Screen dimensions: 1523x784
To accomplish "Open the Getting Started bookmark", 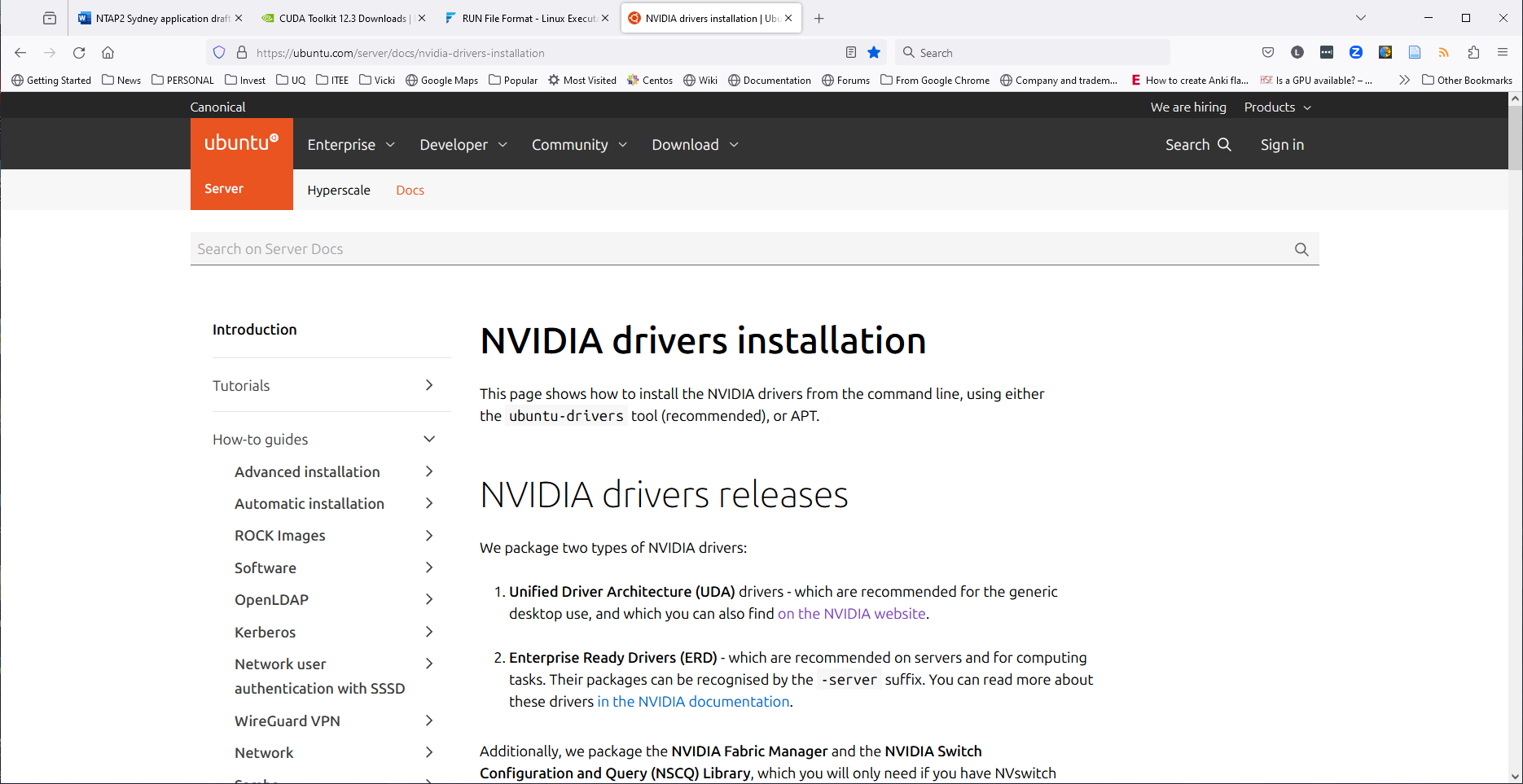I will pyautogui.click(x=51, y=80).
